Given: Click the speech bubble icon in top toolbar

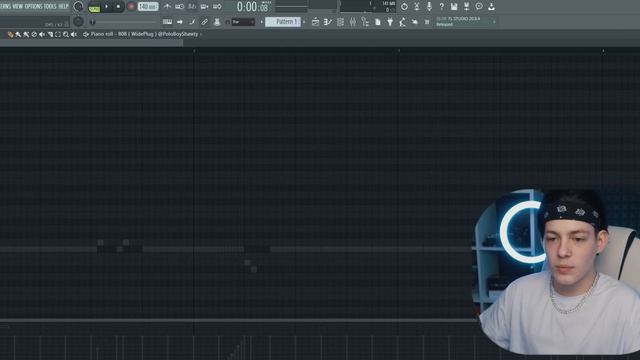Looking at the screenshot, I should (479, 6).
